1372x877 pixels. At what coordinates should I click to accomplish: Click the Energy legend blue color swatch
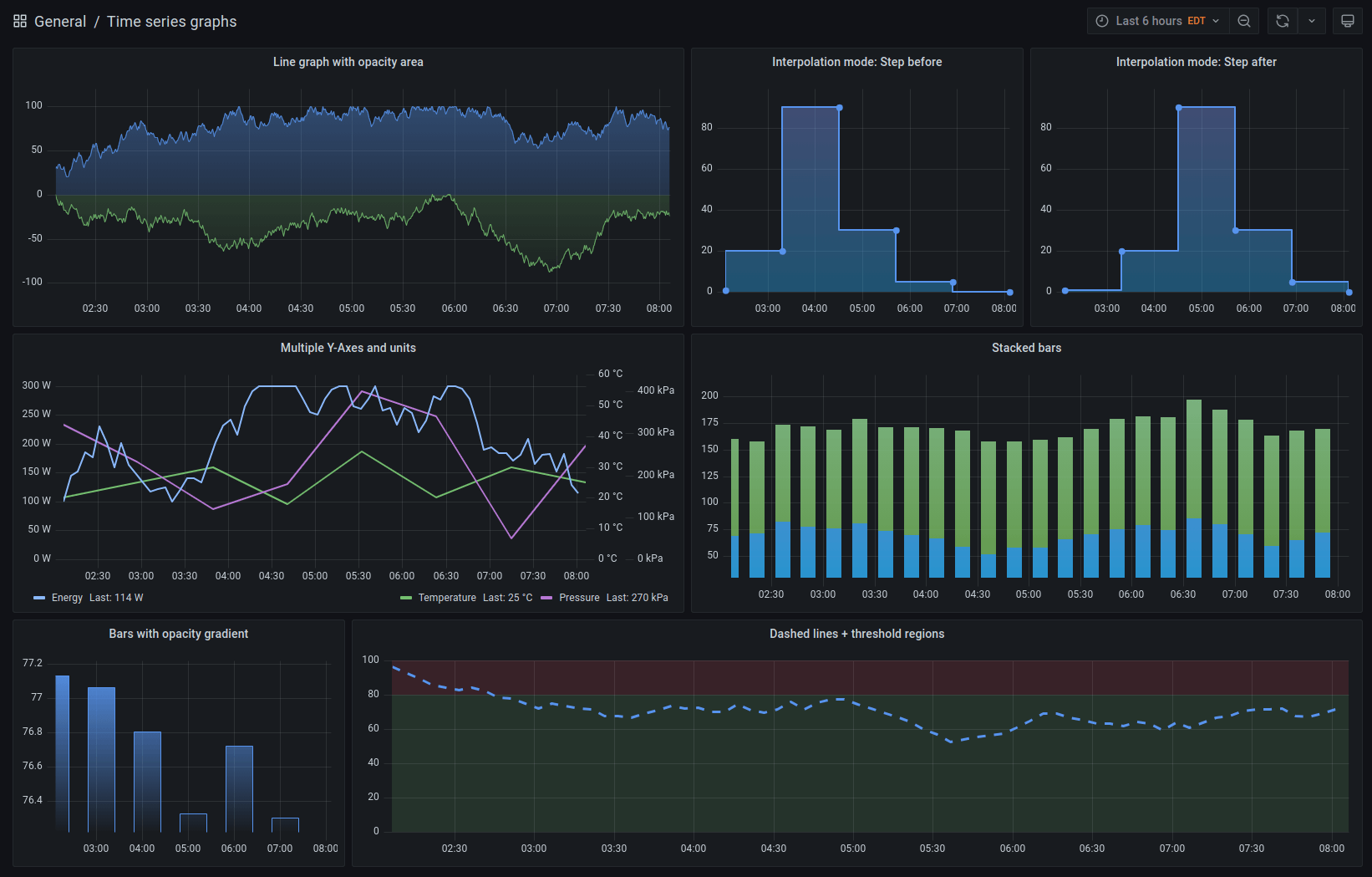coord(39,598)
